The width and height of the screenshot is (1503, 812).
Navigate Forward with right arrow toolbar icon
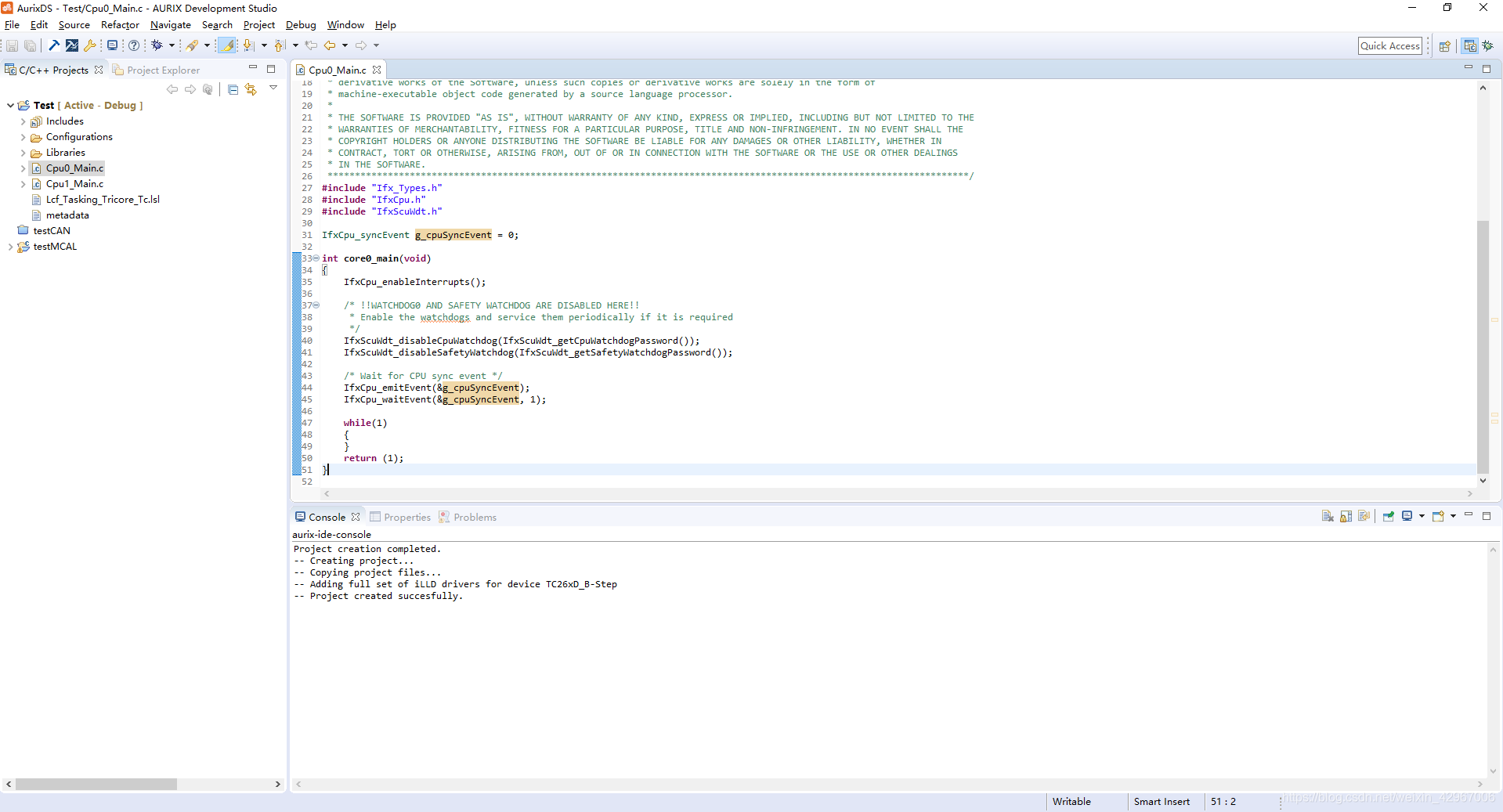(x=361, y=45)
